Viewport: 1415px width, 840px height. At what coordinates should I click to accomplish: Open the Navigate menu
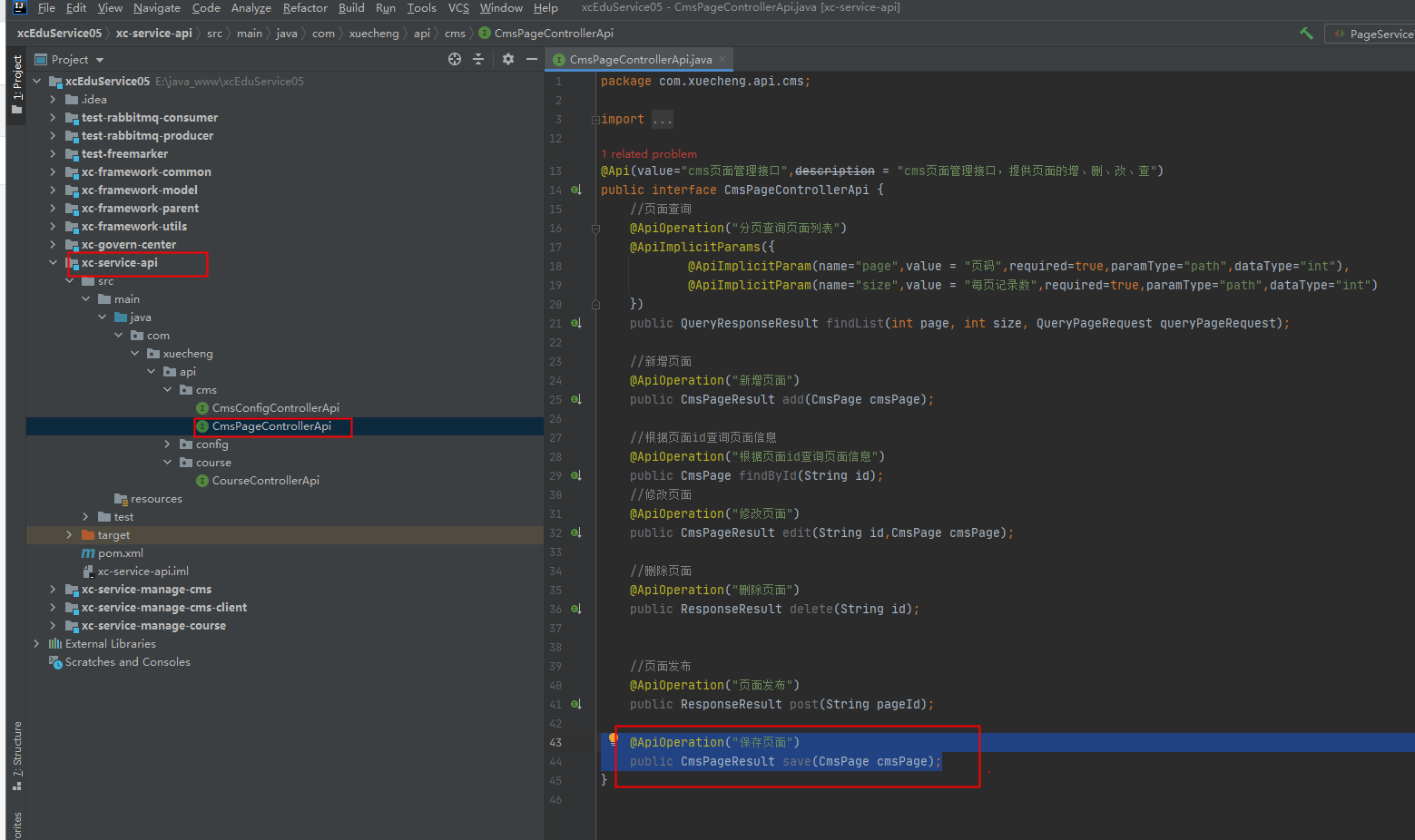coord(157,7)
